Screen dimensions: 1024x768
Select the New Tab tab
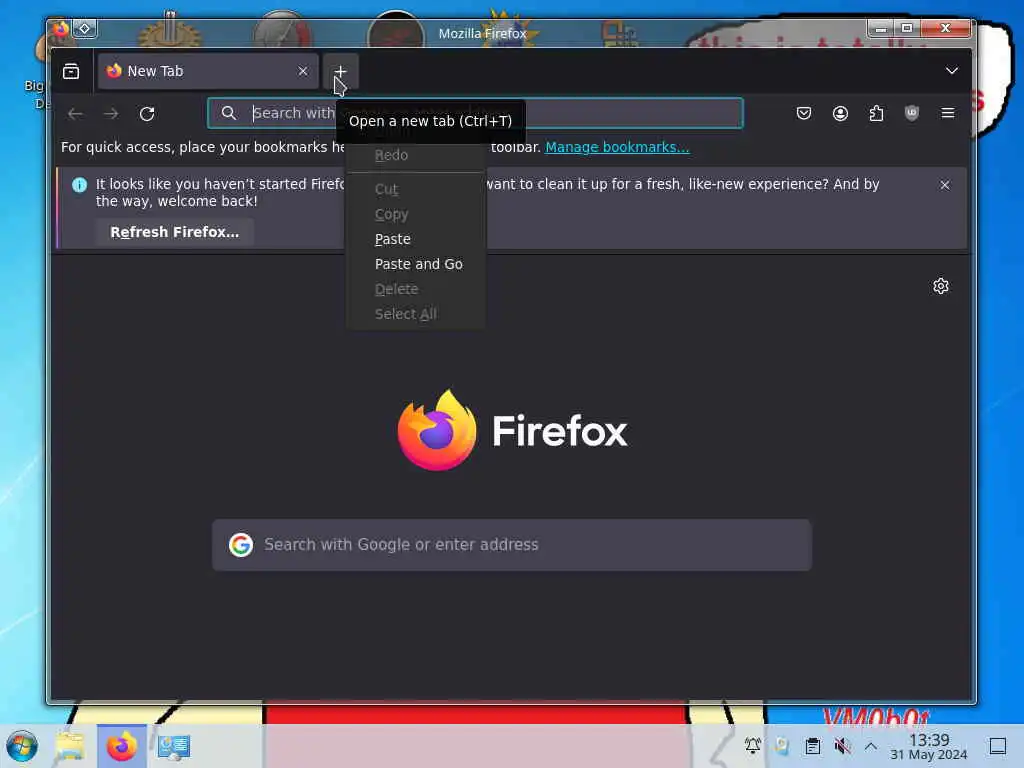(207, 71)
